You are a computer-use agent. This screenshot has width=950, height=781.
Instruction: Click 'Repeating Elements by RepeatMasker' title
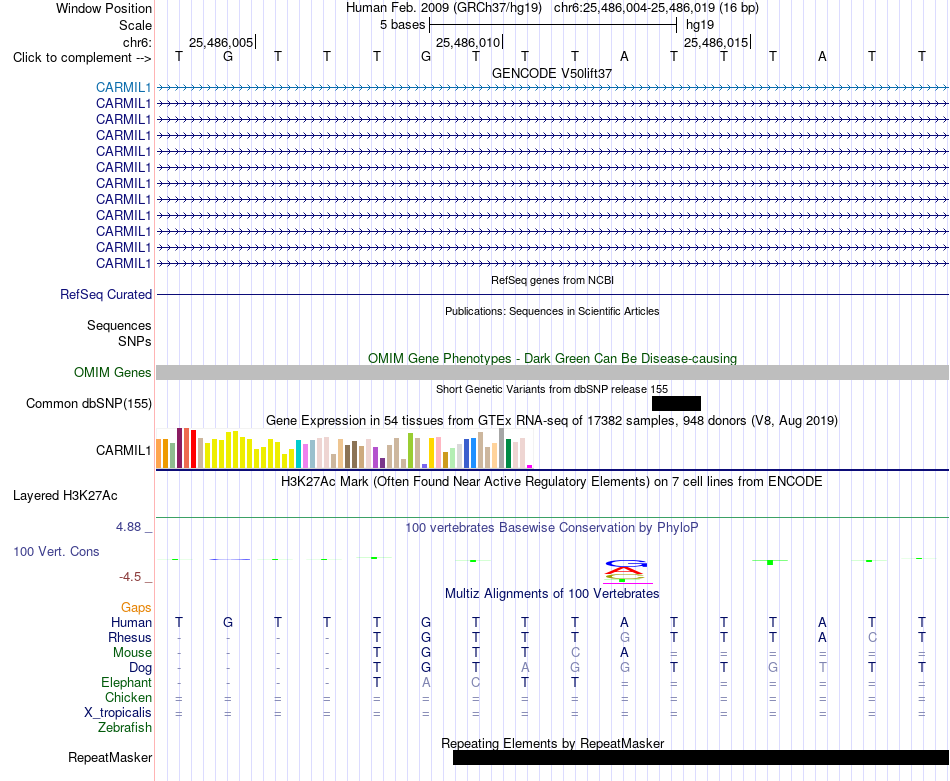552,743
